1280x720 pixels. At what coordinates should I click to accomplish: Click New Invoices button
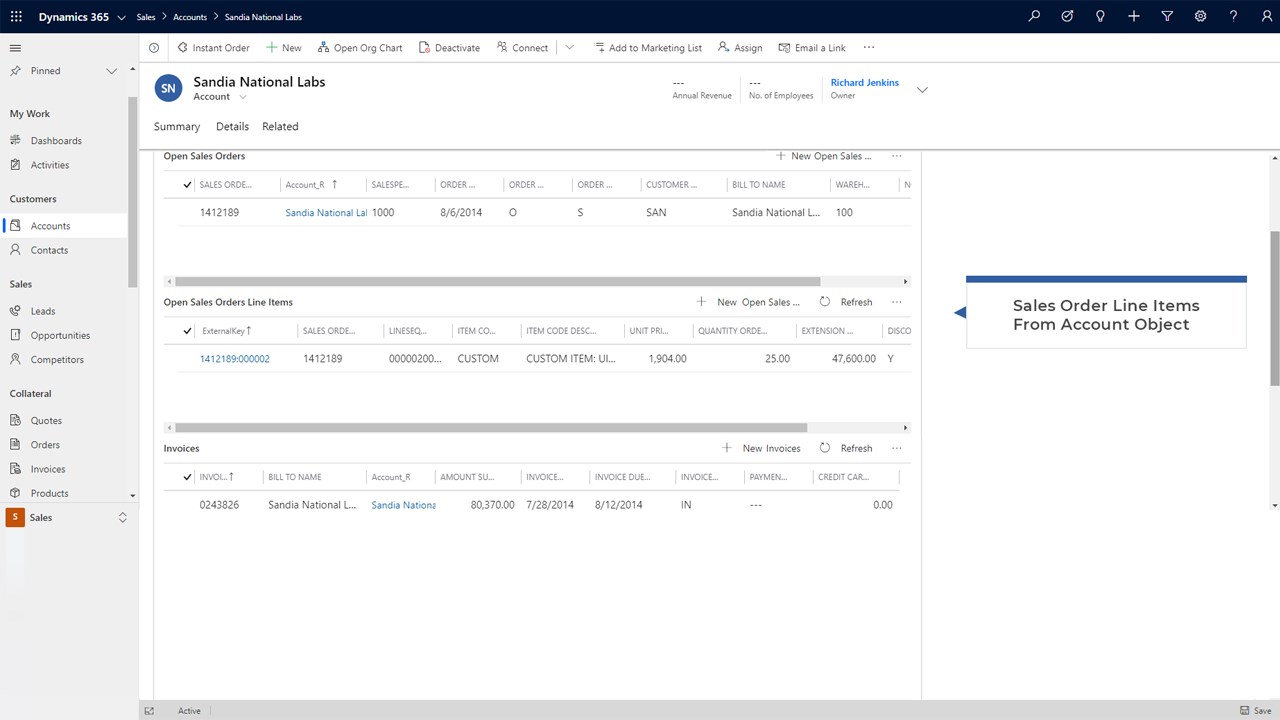click(x=761, y=448)
